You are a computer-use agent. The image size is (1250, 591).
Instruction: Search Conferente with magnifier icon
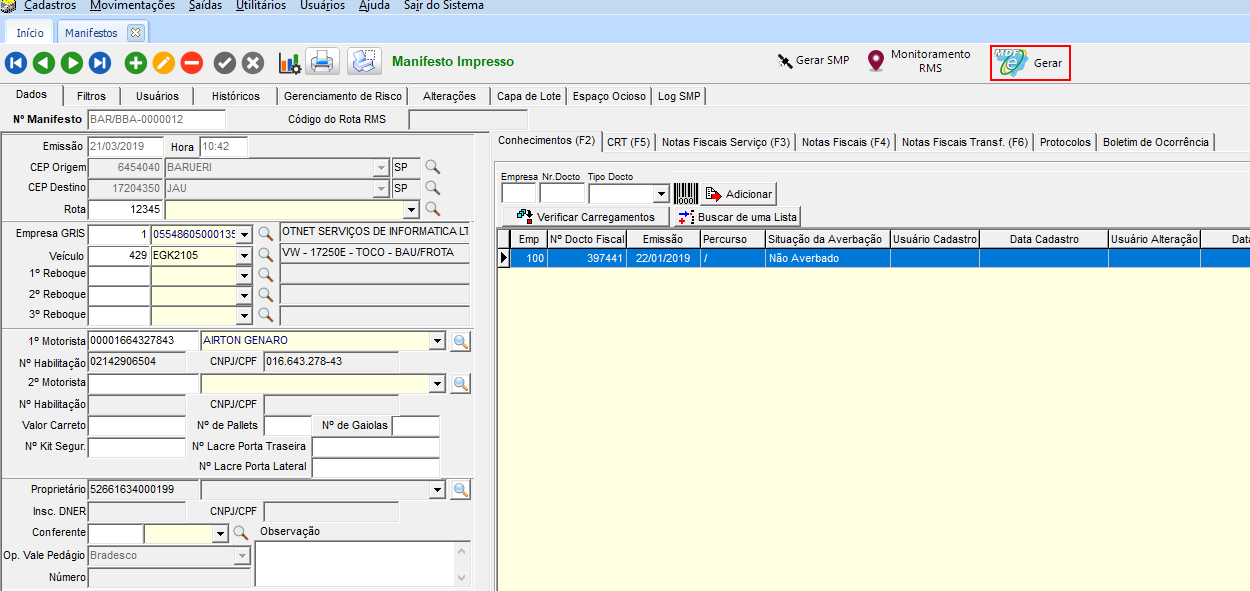coord(240,534)
